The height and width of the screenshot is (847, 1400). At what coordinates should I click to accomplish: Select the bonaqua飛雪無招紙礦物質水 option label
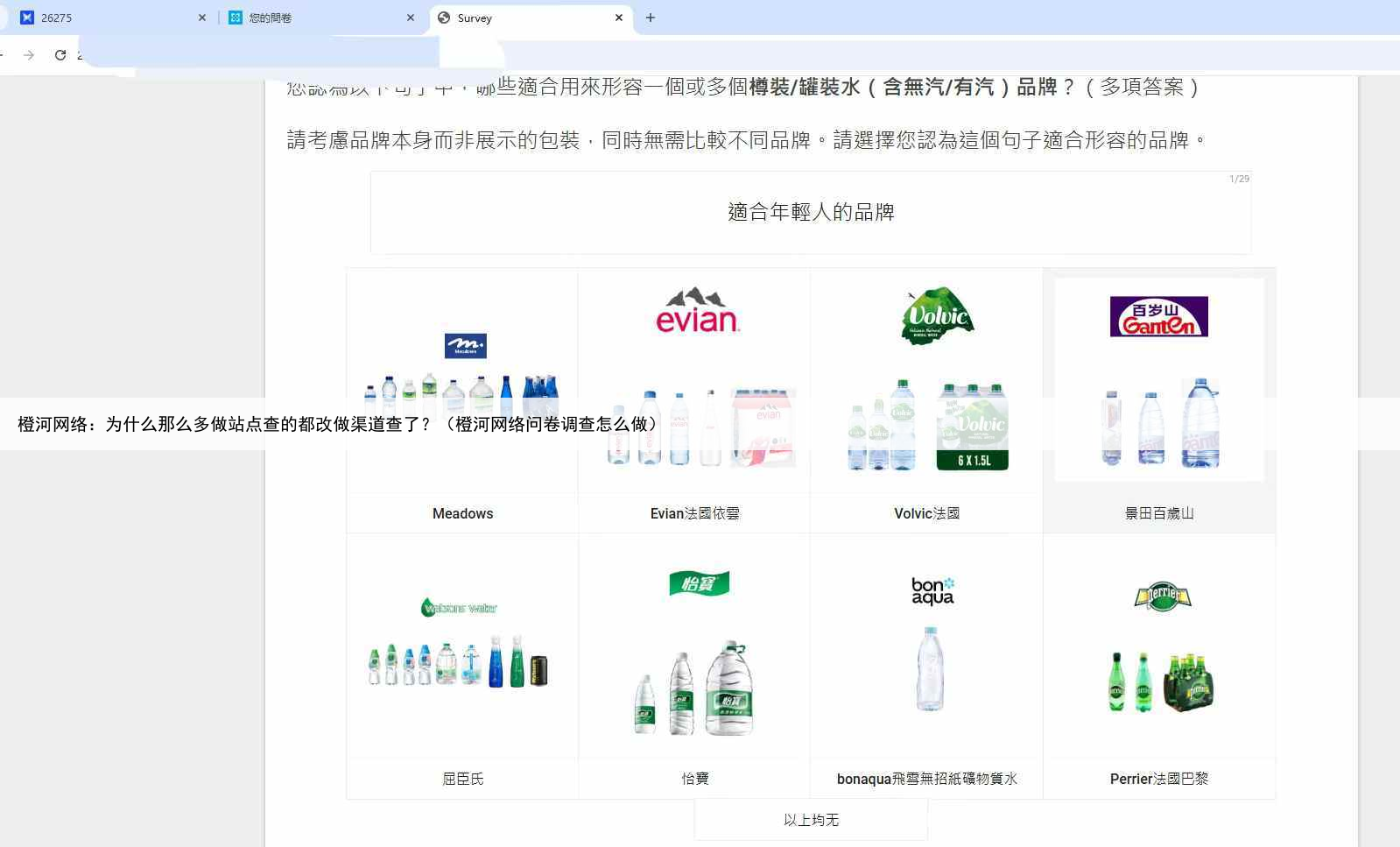click(x=926, y=779)
